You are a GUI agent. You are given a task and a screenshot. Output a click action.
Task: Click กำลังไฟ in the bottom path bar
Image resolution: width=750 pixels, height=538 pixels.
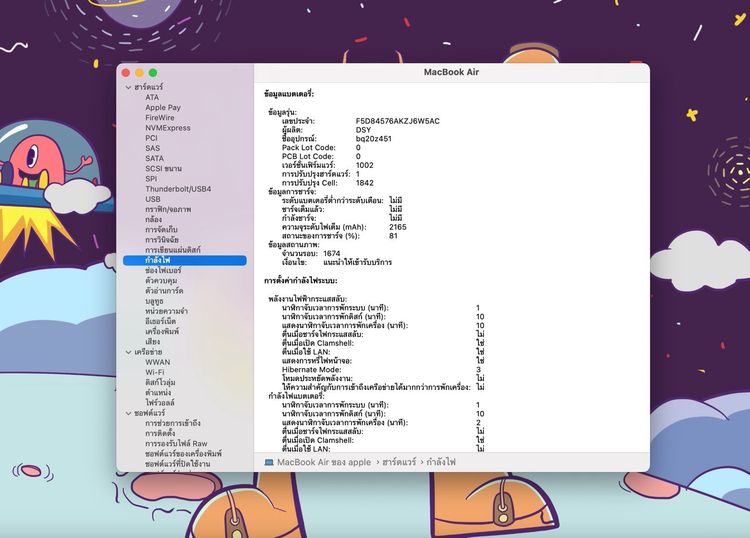point(441,462)
